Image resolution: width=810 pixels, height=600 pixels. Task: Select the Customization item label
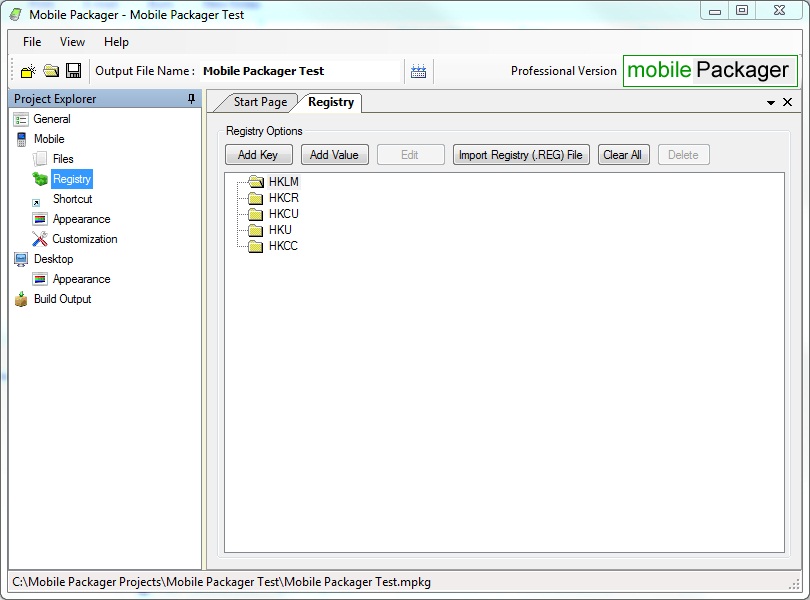click(85, 239)
